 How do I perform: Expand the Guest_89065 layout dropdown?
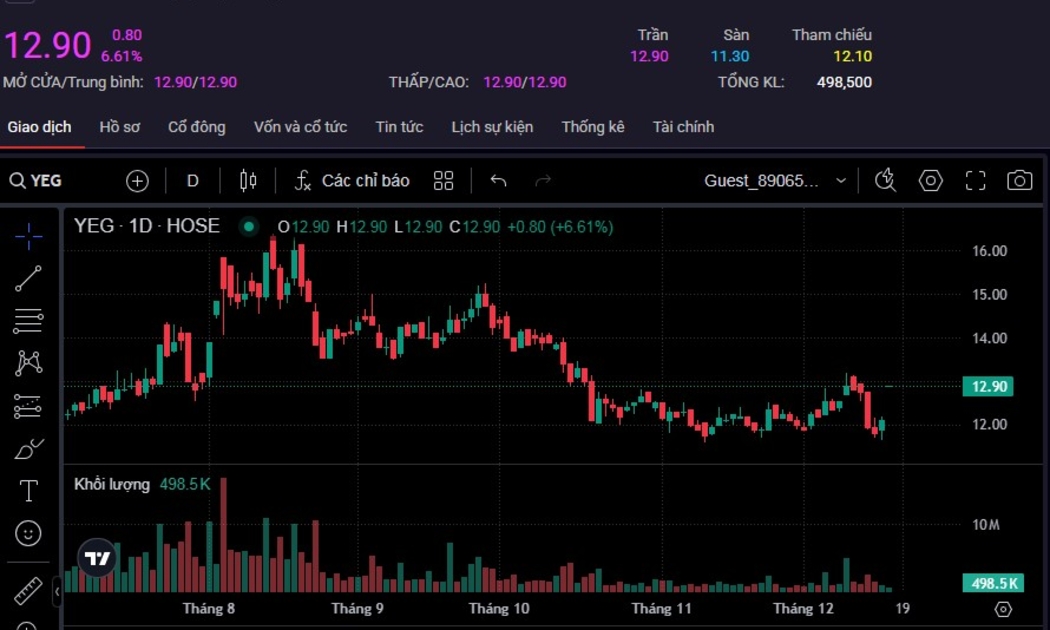click(775, 181)
